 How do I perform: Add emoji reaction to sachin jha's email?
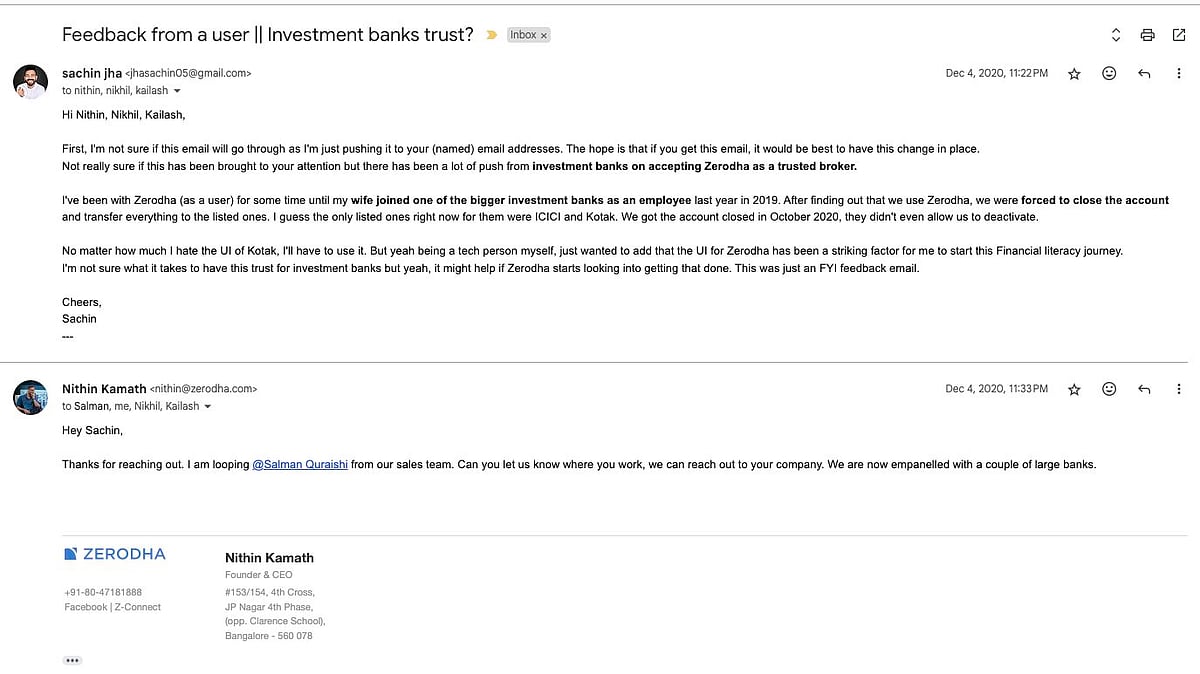(1109, 74)
